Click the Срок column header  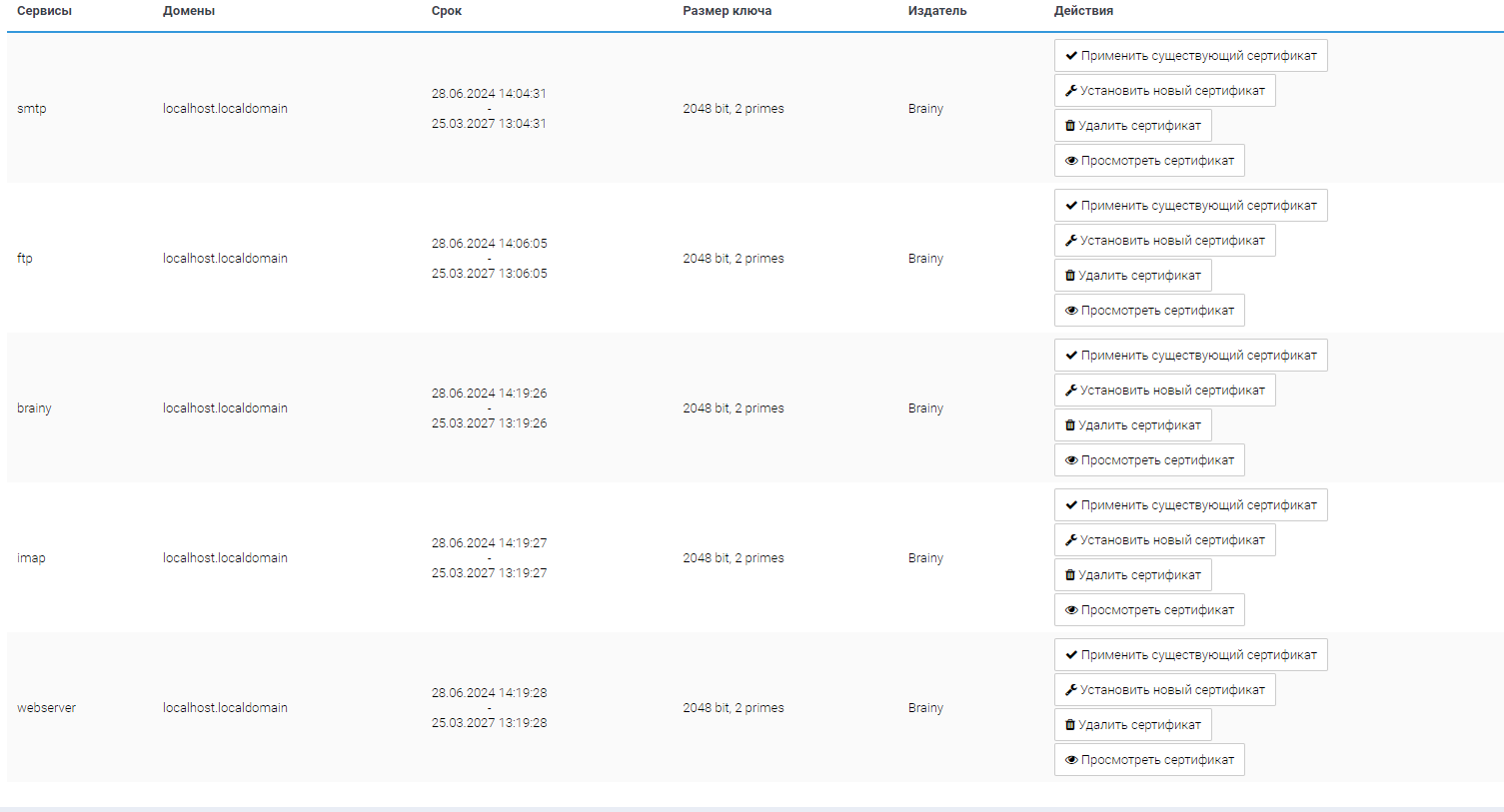click(447, 11)
